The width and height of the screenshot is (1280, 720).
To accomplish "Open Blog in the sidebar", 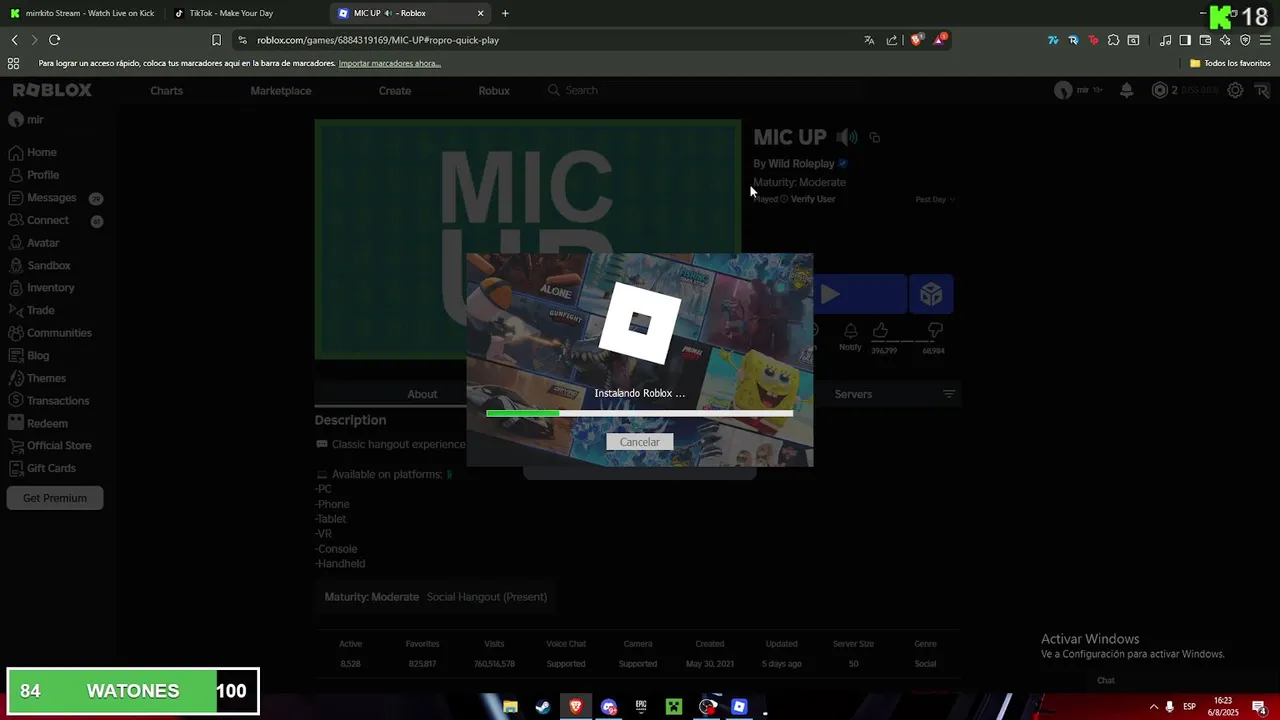I will 29,355.
